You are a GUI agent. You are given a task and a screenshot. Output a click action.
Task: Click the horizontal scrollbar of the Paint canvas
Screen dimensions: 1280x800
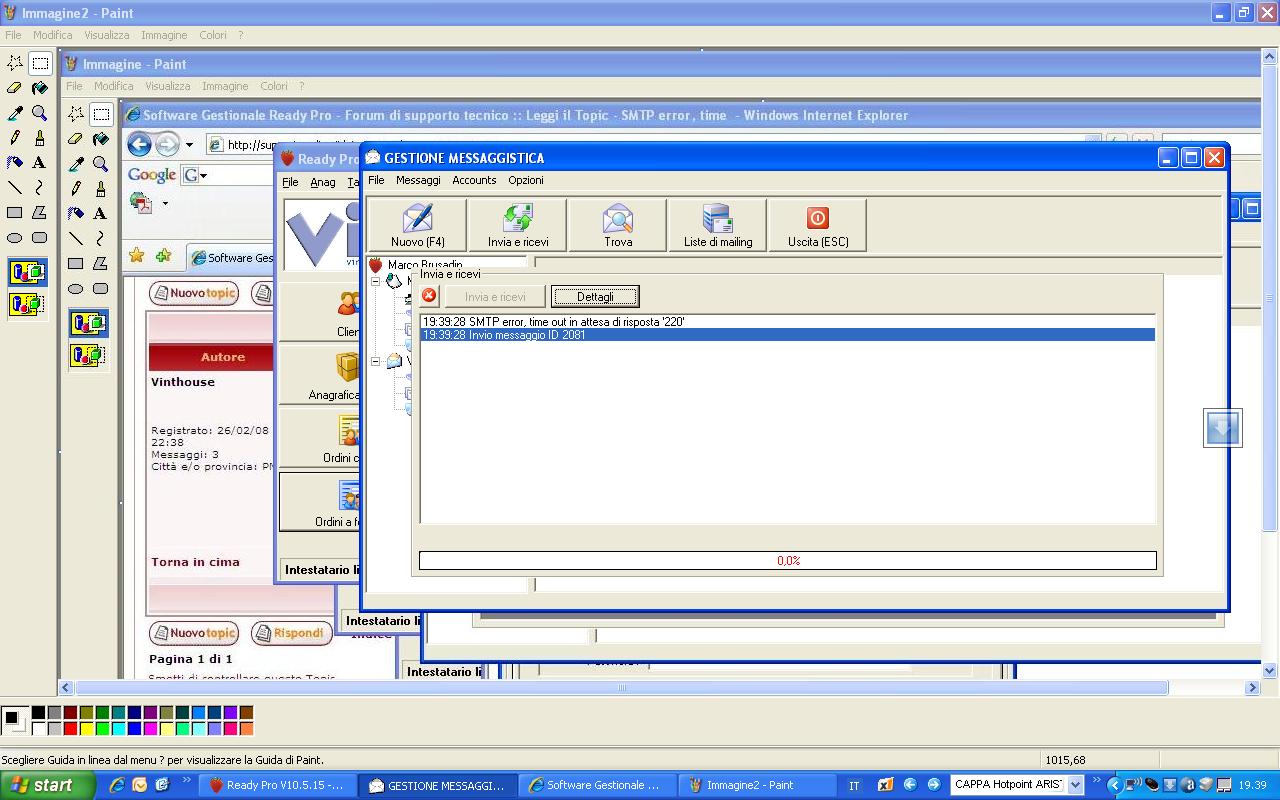pos(622,688)
